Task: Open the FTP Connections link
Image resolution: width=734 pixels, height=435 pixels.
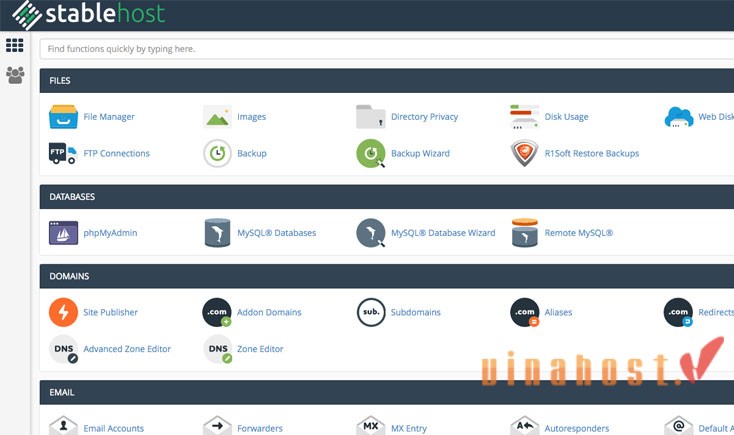Action: click(x=117, y=153)
